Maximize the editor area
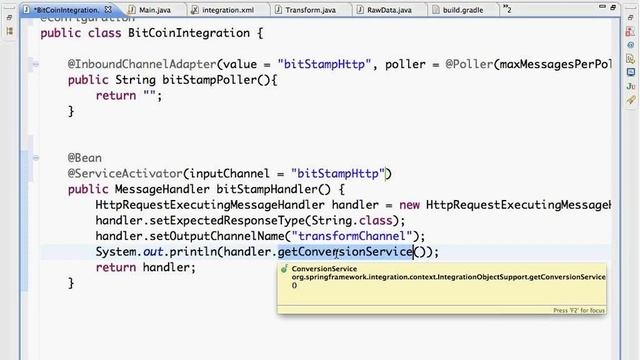Viewport: 640px width, 360px height. coord(613,7)
